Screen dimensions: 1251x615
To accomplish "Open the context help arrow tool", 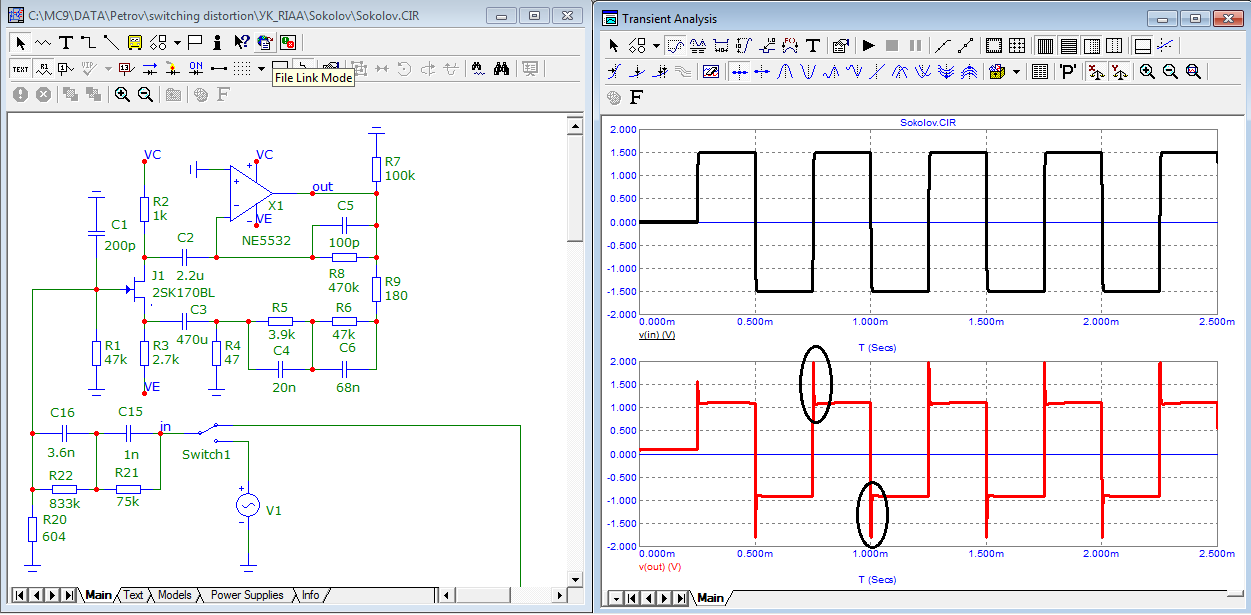I will tap(241, 42).
